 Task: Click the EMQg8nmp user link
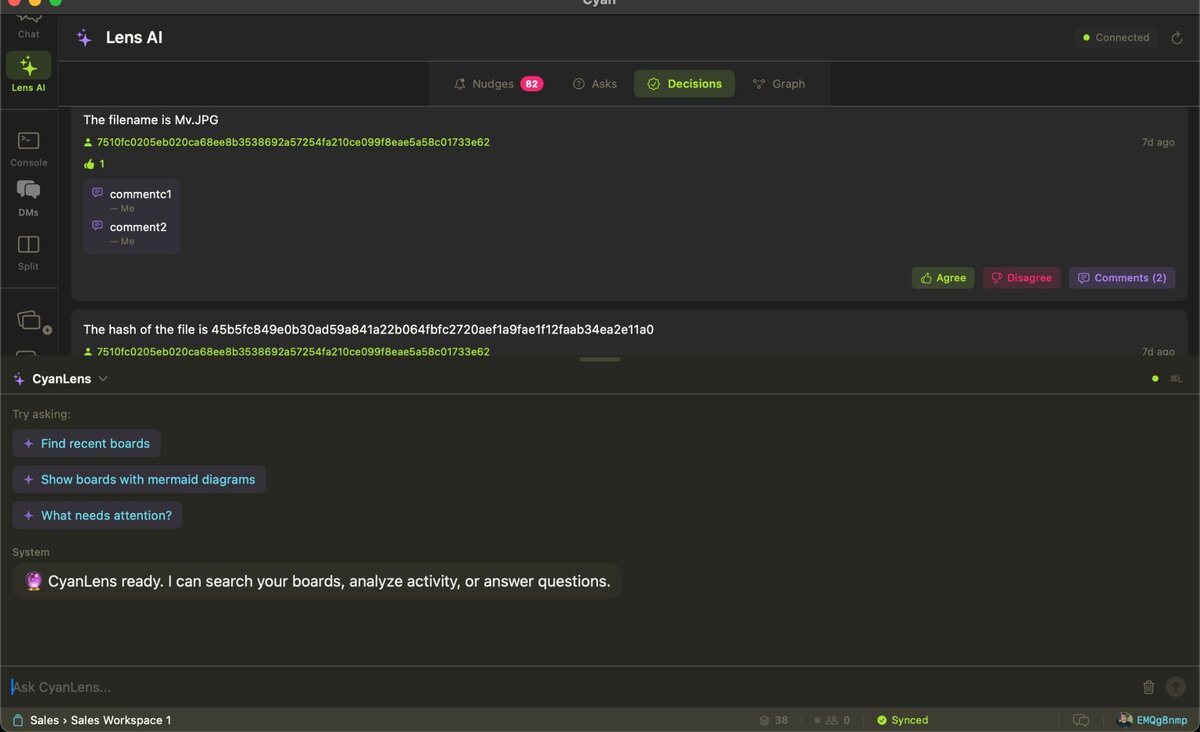coord(1160,719)
